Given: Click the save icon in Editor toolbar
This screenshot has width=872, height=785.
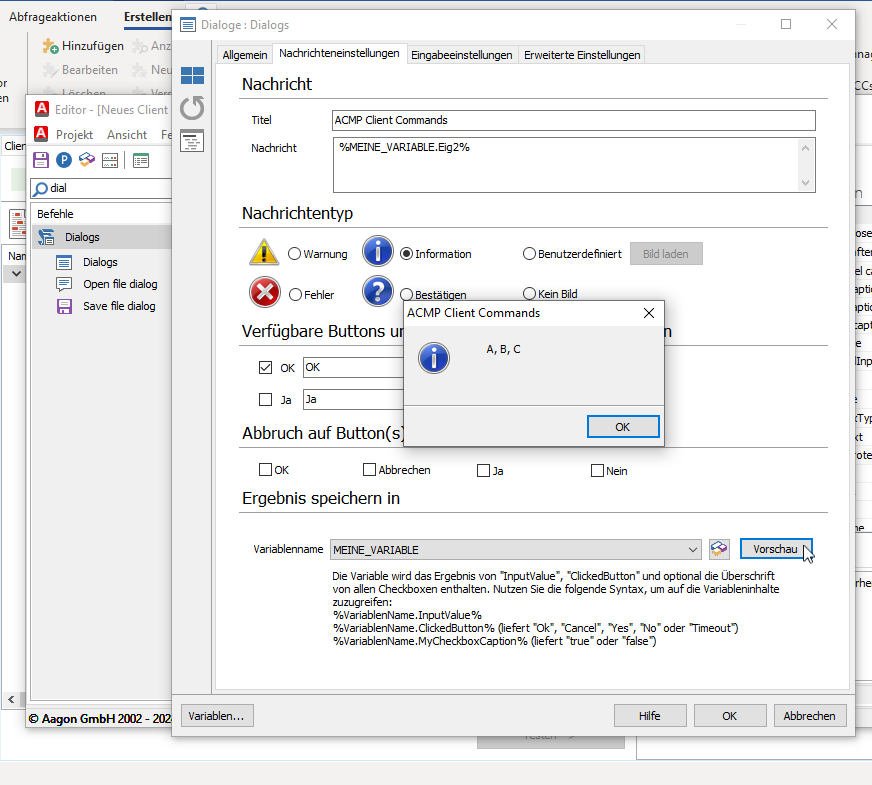Looking at the screenshot, I should coord(41,160).
